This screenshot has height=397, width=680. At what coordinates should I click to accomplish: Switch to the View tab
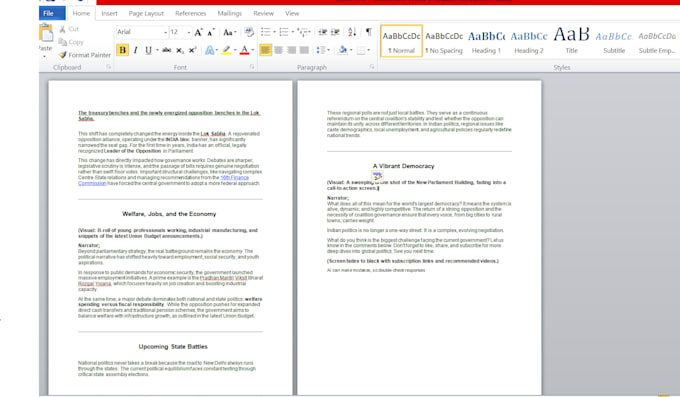coord(292,13)
